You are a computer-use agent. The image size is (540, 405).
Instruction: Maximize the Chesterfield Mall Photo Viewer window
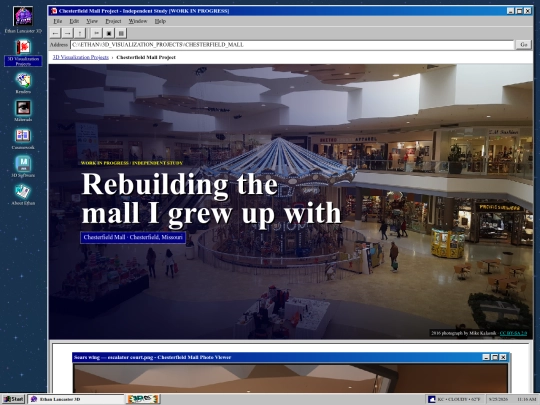[494, 357]
